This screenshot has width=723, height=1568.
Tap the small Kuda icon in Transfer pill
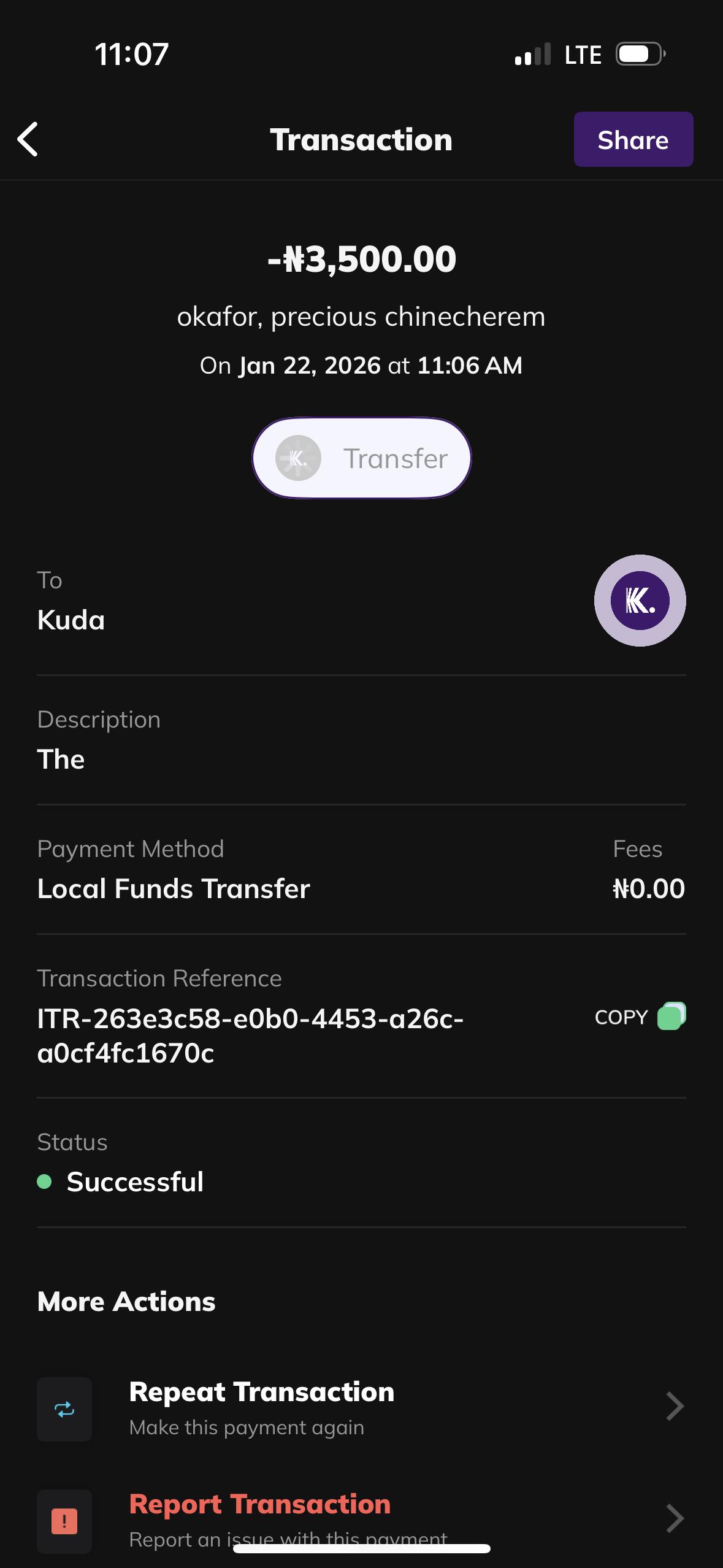pos(298,458)
